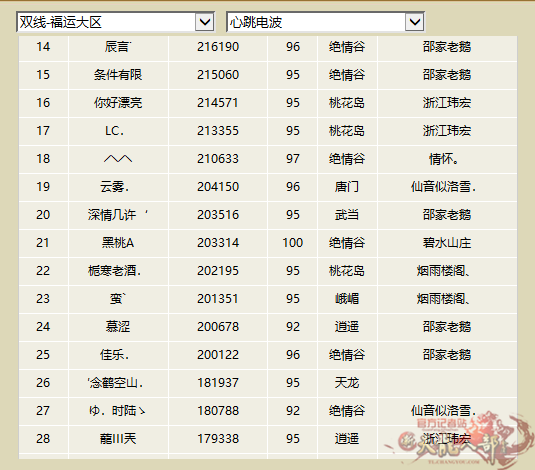This screenshot has height=470, width=535.
Task: Click score value 200678
Action: tap(218, 327)
